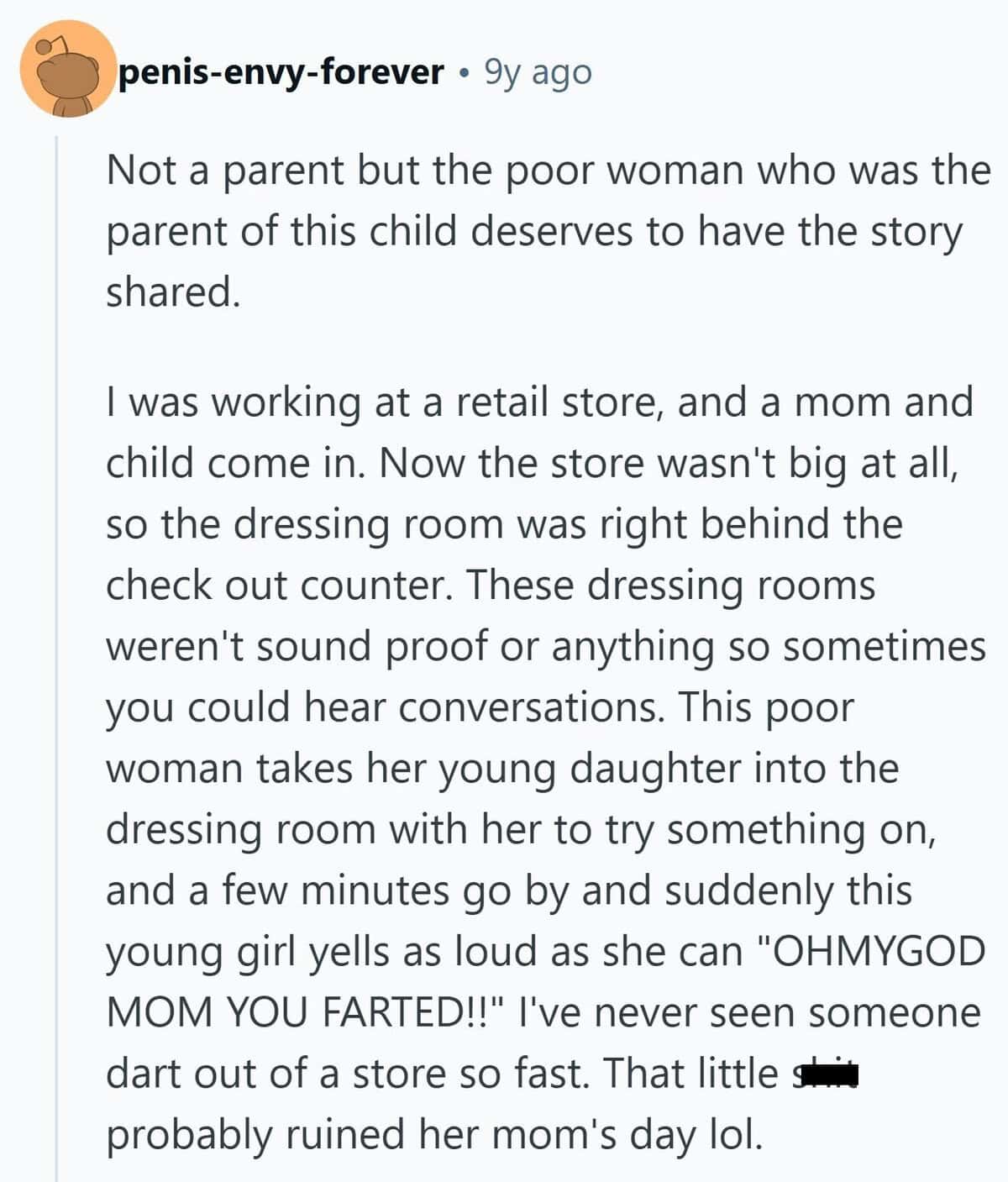Click the last line "probably ruined her mom's day lol."

pos(434,1134)
